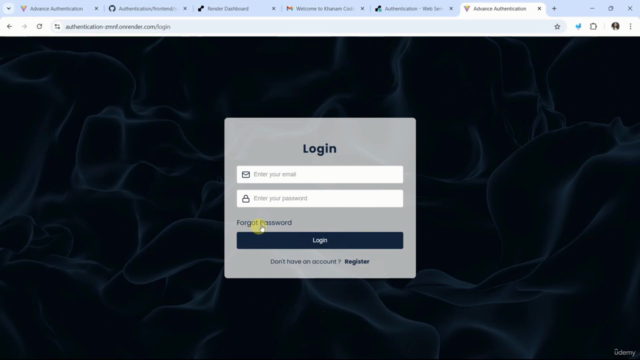Switch to the Gmail Welcome to Khanam tab
This screenshot has height=360, width=640.
pyautogui.click(x=324, y=9)
